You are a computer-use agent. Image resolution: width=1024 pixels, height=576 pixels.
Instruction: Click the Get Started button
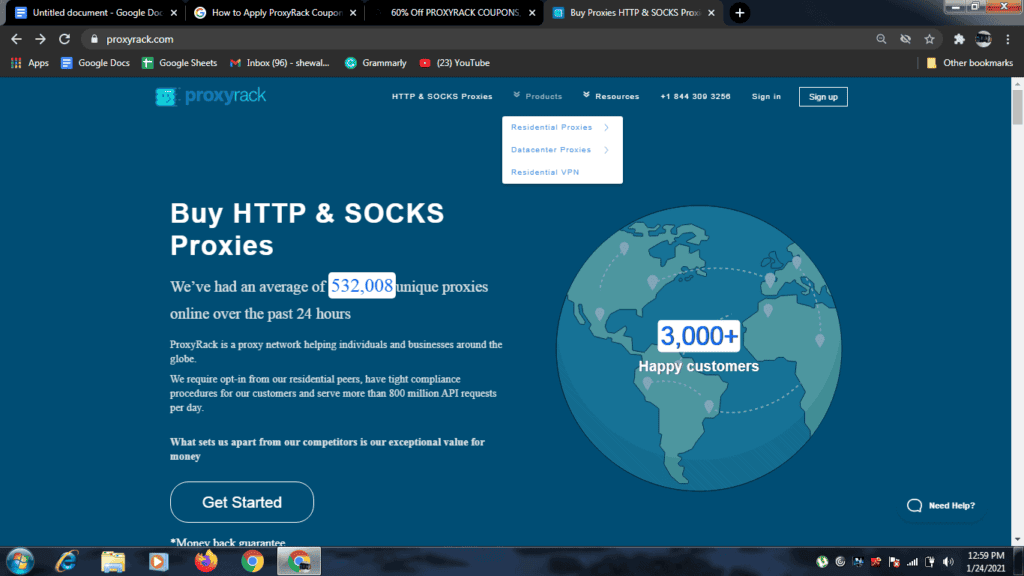point(242,502)
